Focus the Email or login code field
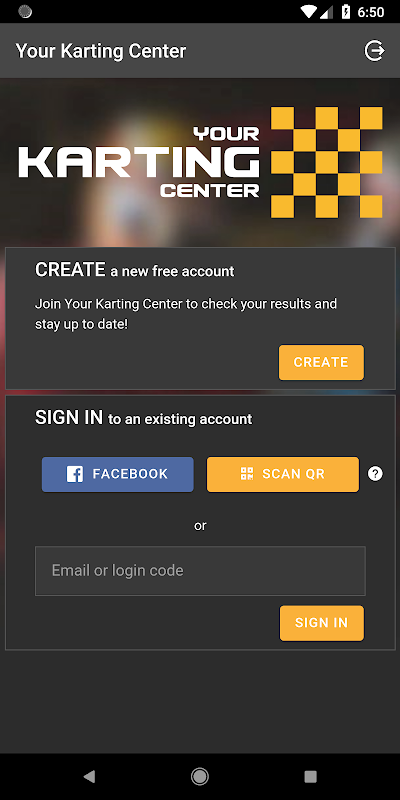Image resolution: width=400 pixels, height=800 pixels. coord(200,571)
